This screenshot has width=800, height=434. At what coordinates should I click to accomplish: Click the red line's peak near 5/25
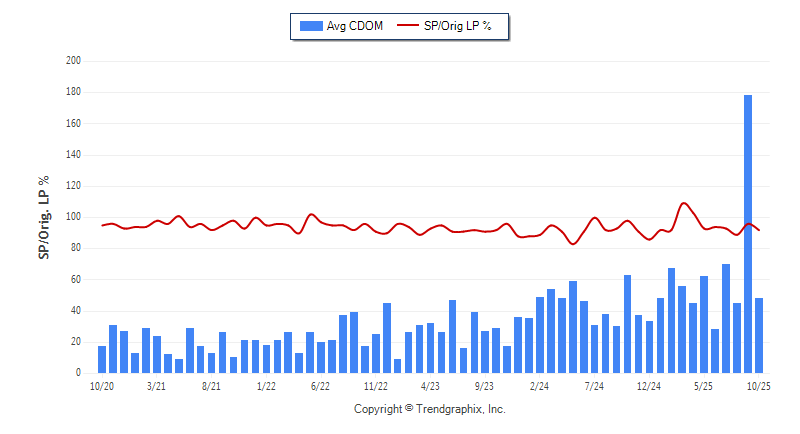(685, 203)
